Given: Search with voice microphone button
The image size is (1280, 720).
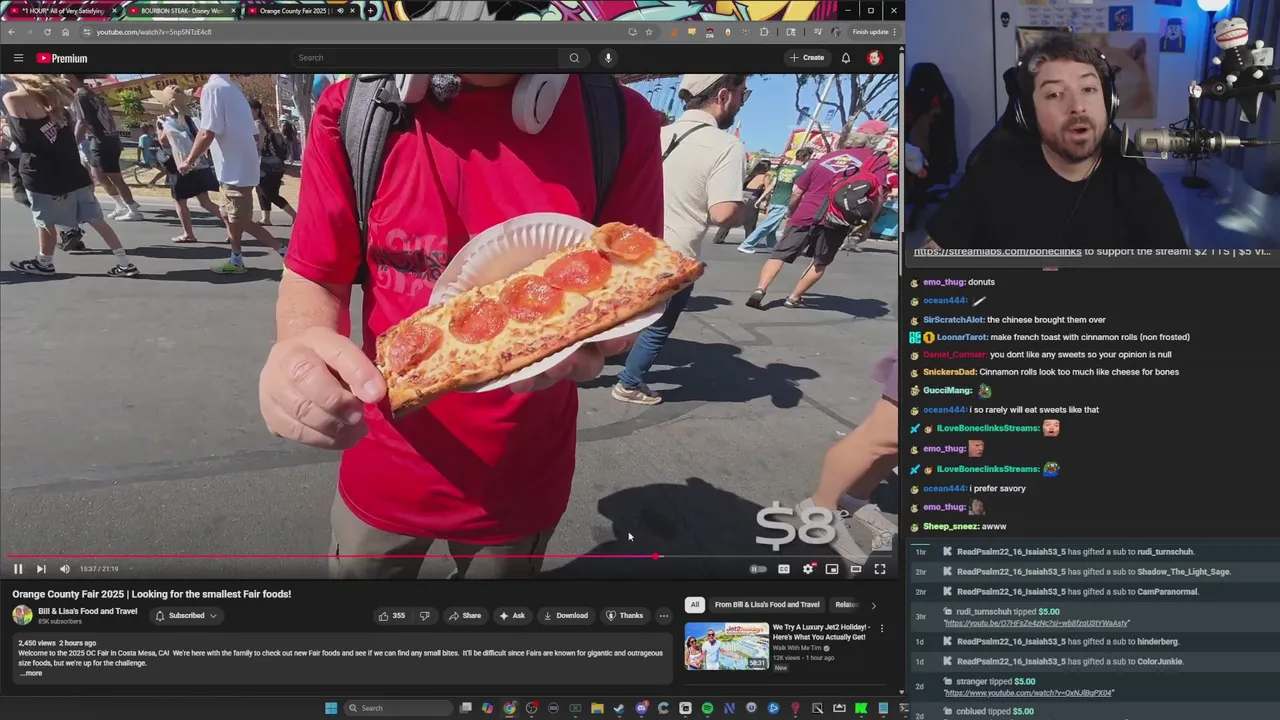Looking at the screenshot, I should click(608, 58).
